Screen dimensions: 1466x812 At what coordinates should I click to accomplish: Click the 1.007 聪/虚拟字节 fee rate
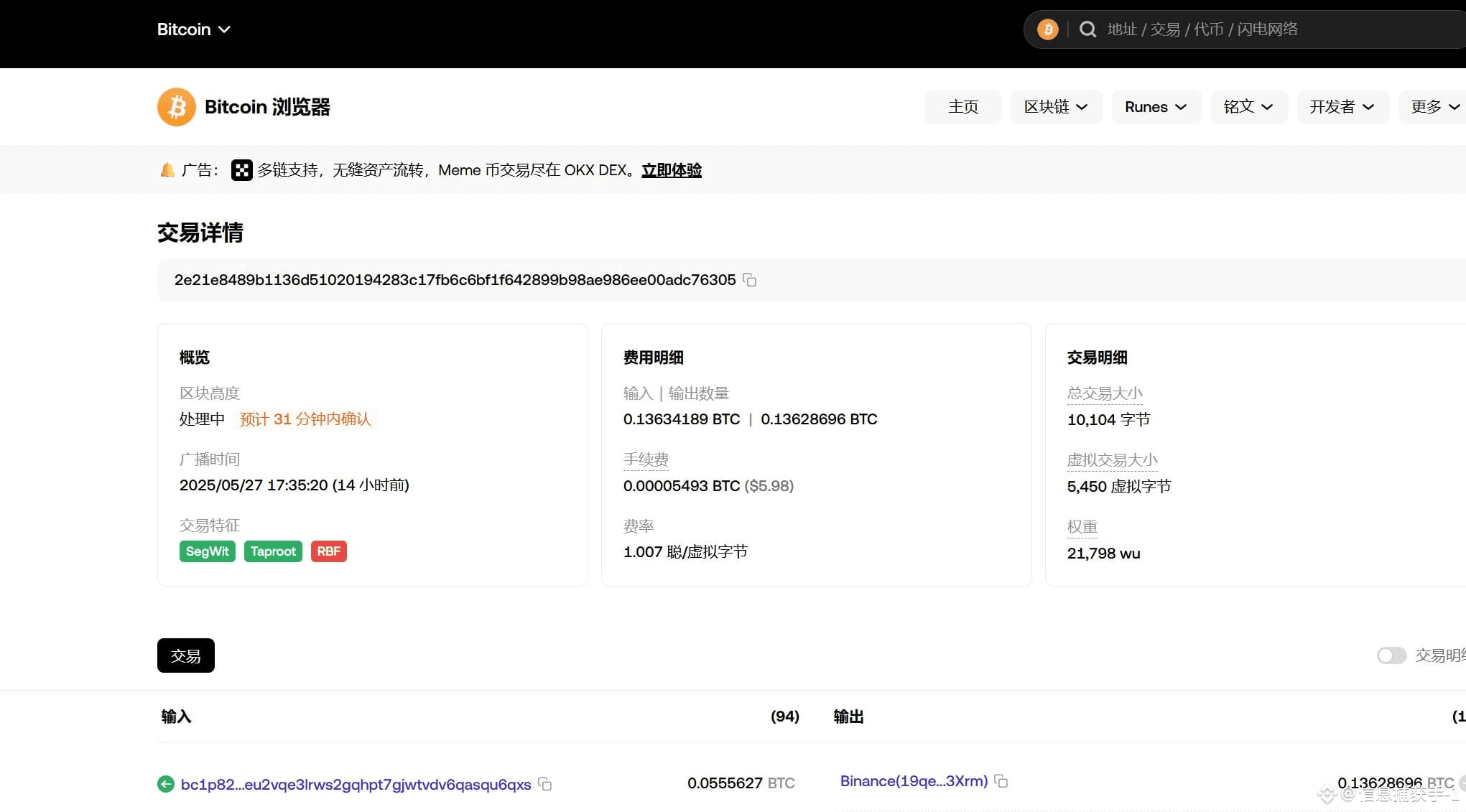click(x=685, y=552)
